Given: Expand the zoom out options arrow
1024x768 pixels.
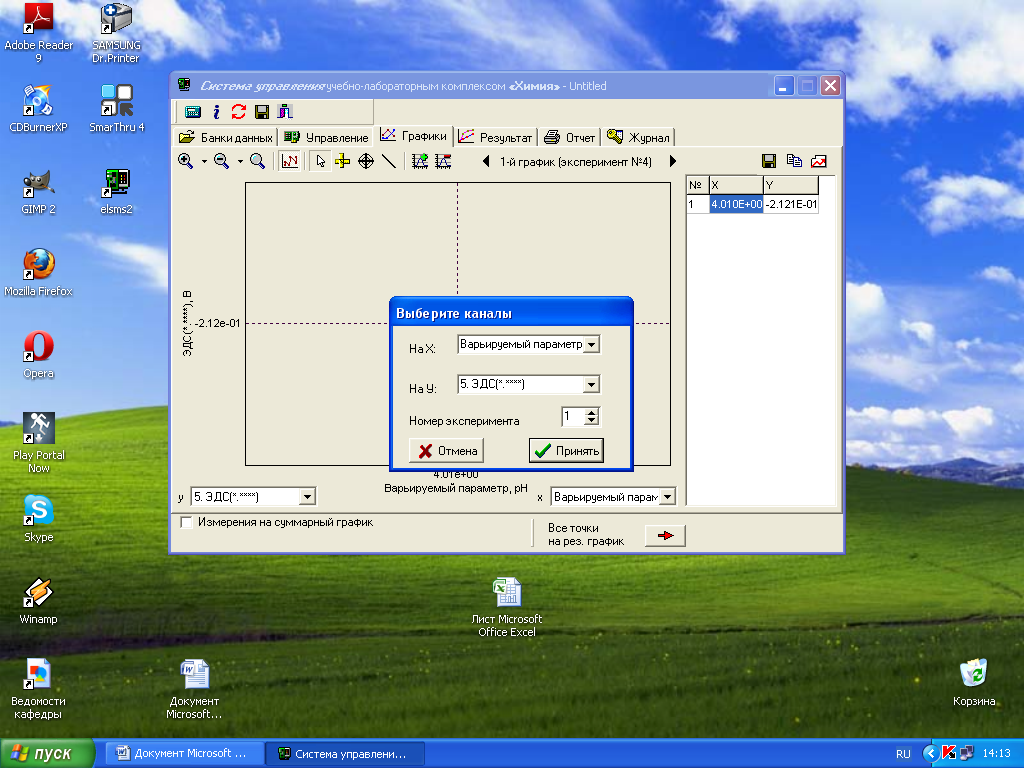Looking at the screenshot, I should (x=240, y=161).
